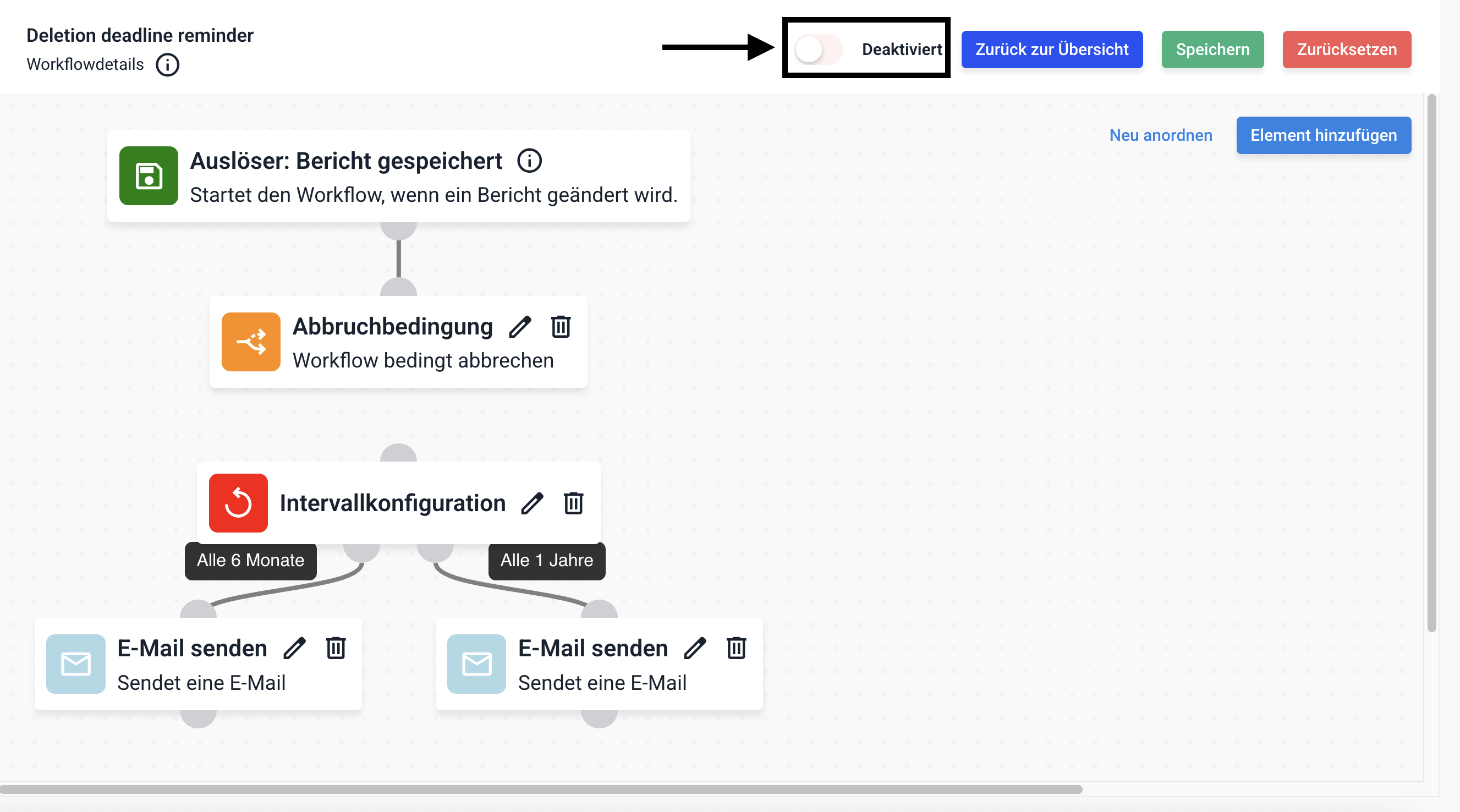Edit the left E-Mail senden element
Screen dimensions: 1460x812
click(x=295, y=648)
